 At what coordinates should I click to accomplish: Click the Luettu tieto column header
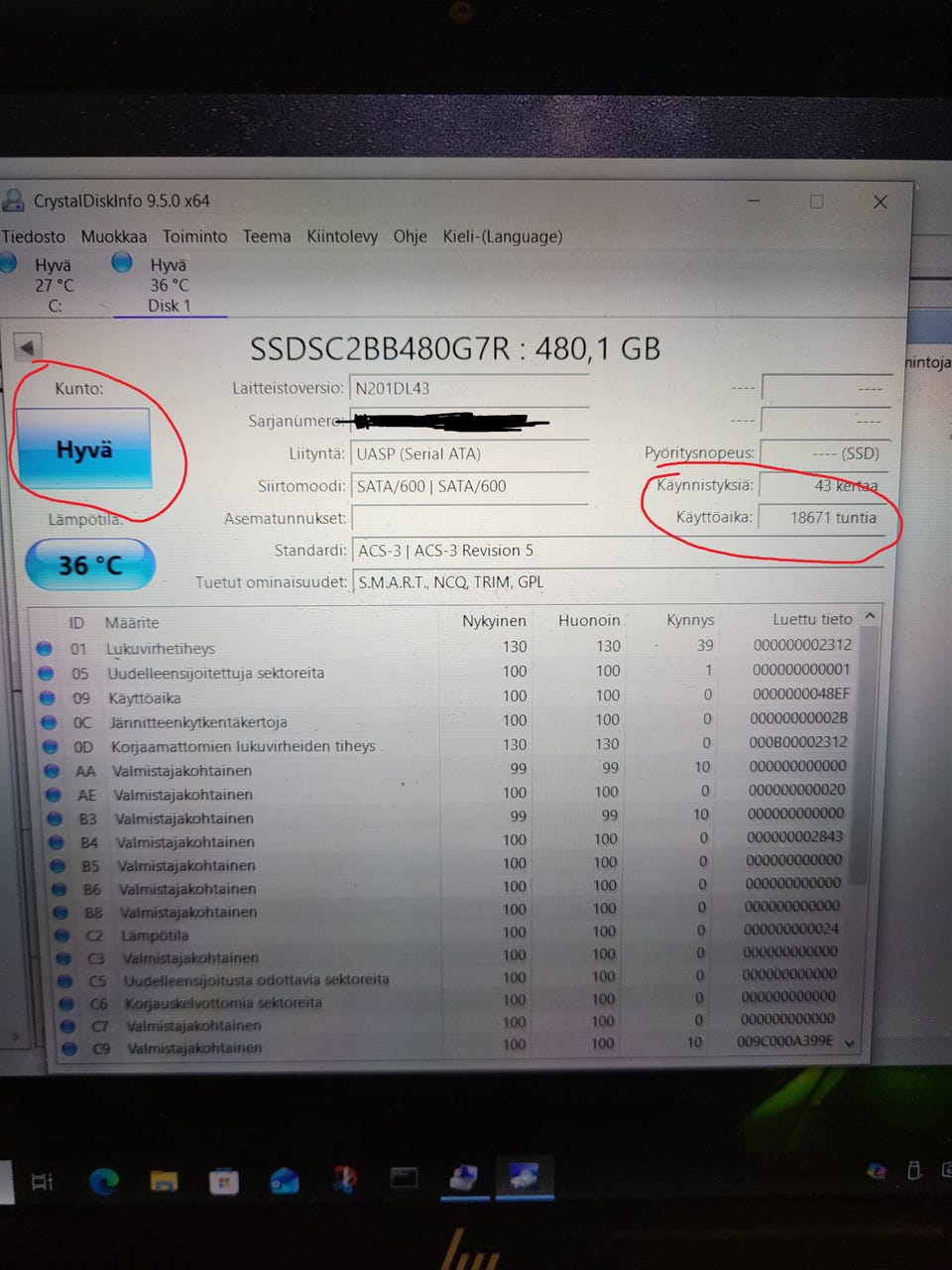click(x=812, y=619)
